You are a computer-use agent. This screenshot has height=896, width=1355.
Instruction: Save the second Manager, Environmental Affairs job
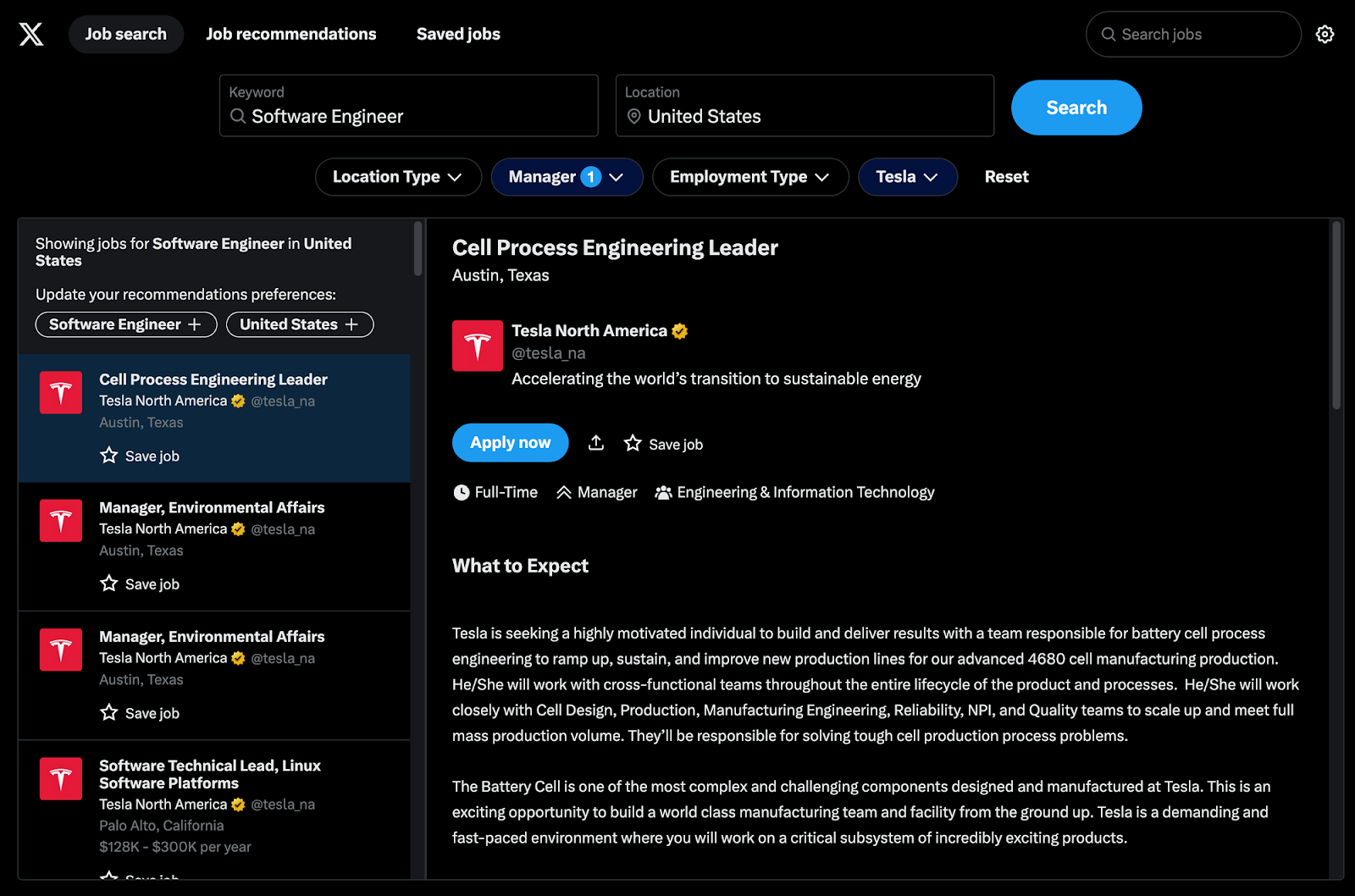pyautogui.click(x=140, y=713)
